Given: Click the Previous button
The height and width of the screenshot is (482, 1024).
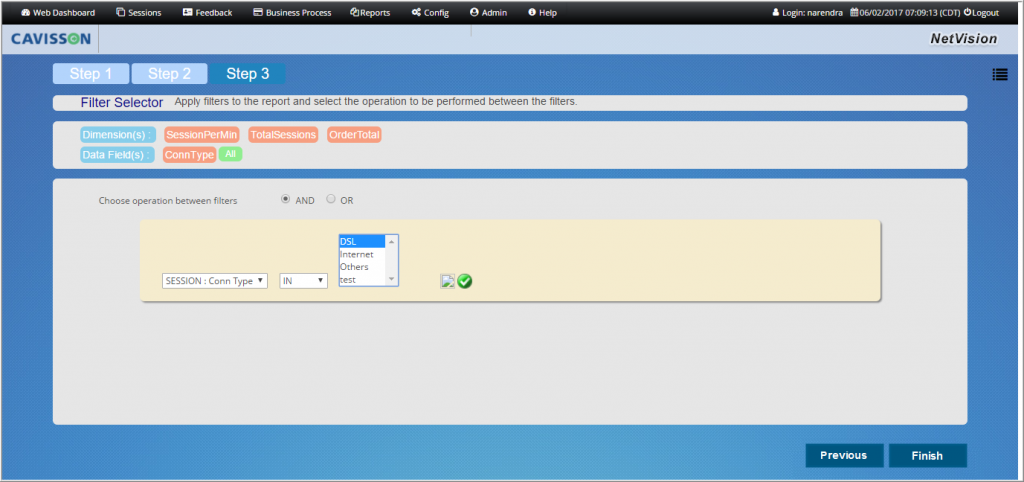Looking at the screenshot, I should (843, 455).
